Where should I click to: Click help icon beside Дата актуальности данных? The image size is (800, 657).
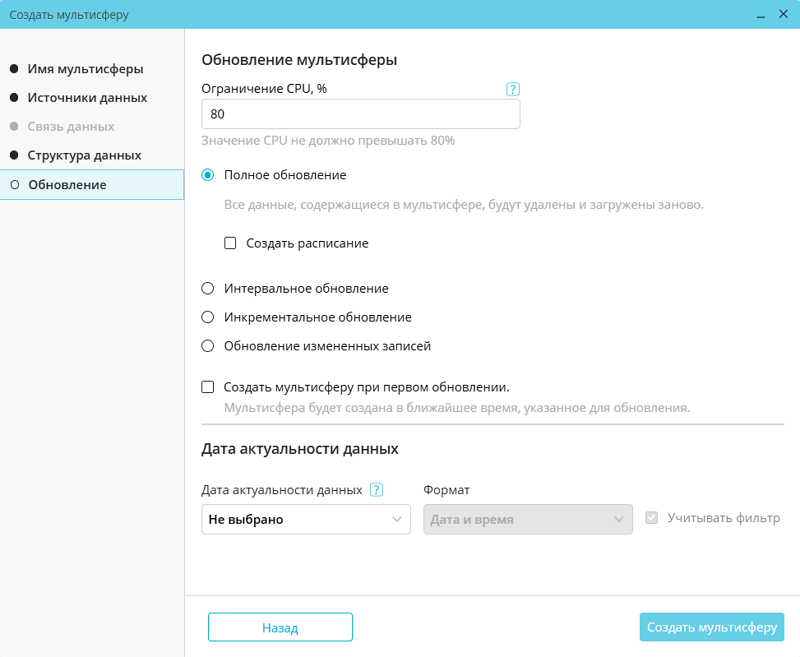click(376, 490)
